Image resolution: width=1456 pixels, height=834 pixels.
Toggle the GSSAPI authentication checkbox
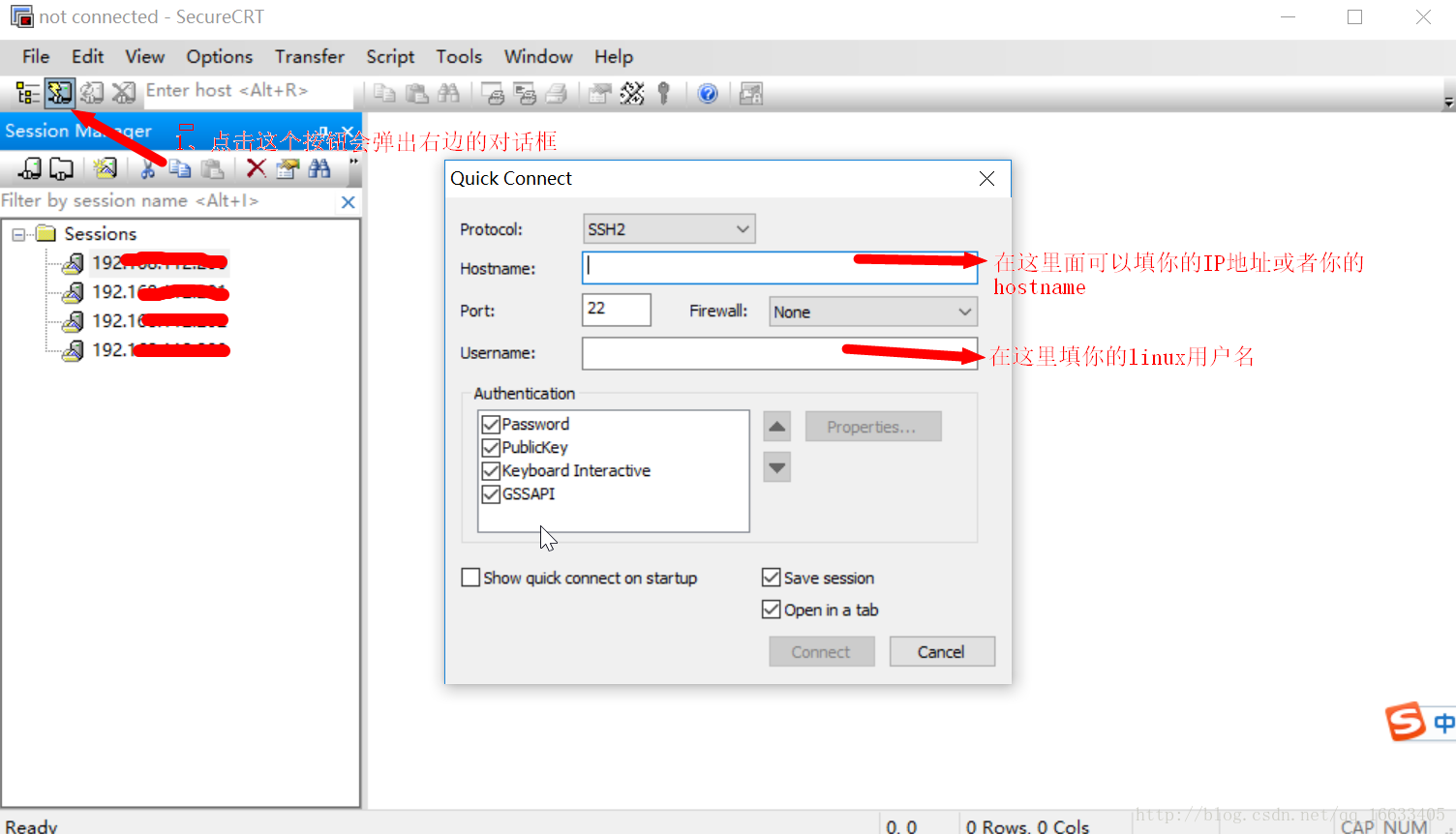(x=491, y=493)
